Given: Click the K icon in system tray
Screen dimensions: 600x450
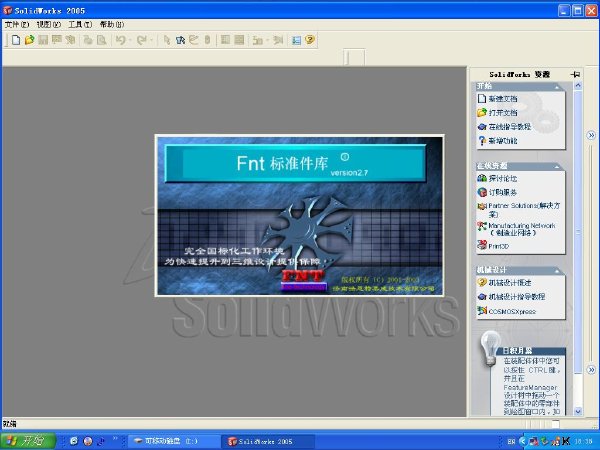Looking at the screenshot, I should click(x=566, y=441).
